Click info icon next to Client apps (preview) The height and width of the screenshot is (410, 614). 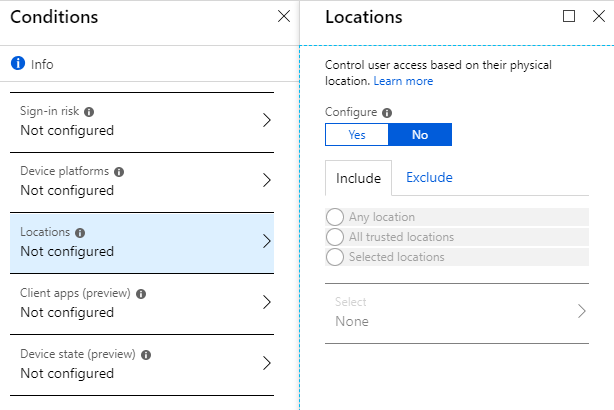pyautogui.click(x=141, y=294)
